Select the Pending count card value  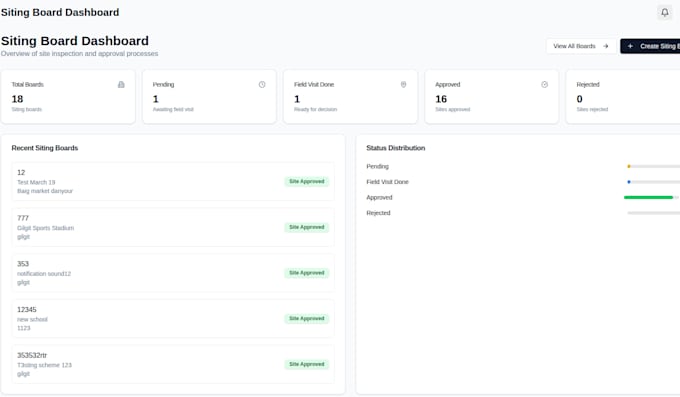click(156, 99)
